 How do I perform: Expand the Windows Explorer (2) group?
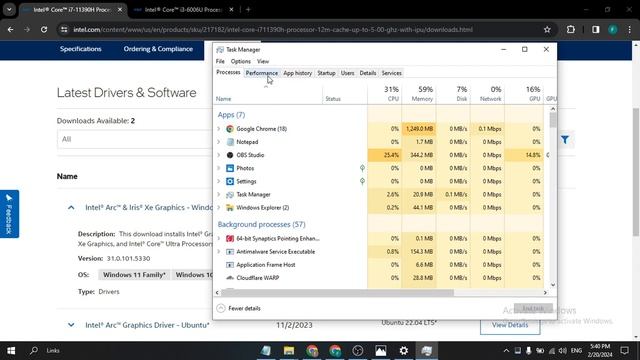219,208
